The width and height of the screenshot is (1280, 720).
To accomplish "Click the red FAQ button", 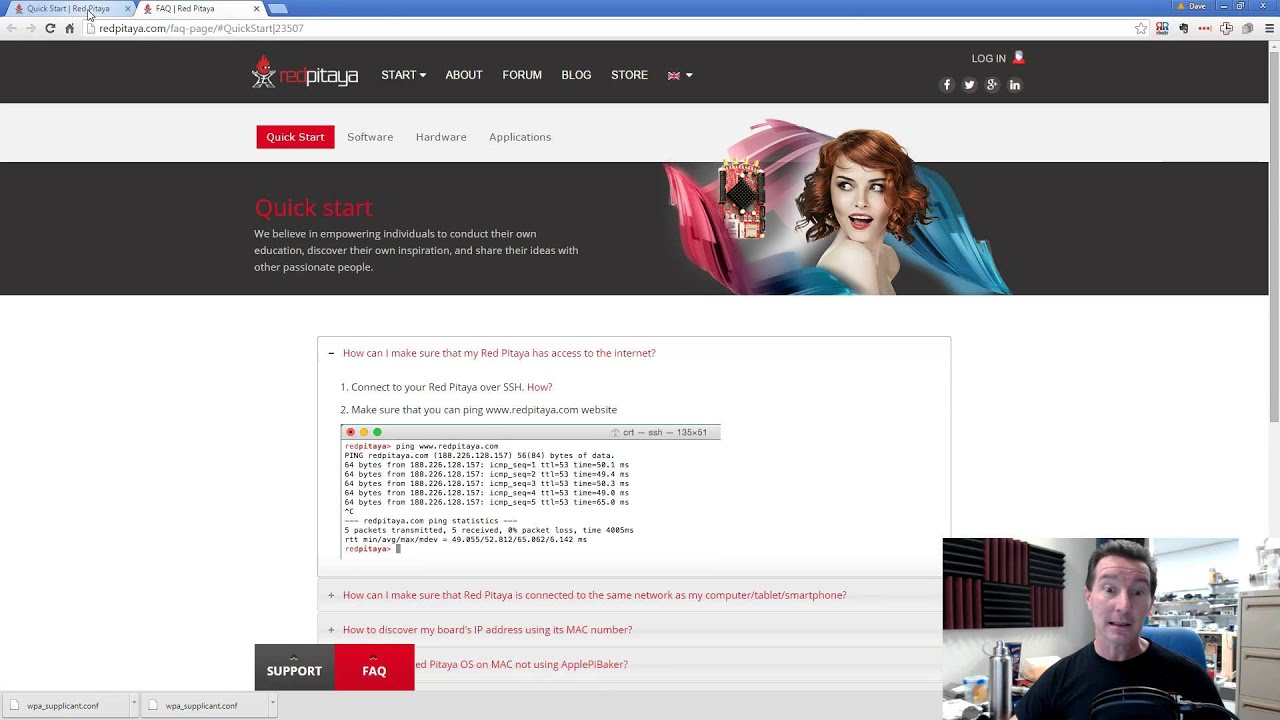I will coord(374,668).
